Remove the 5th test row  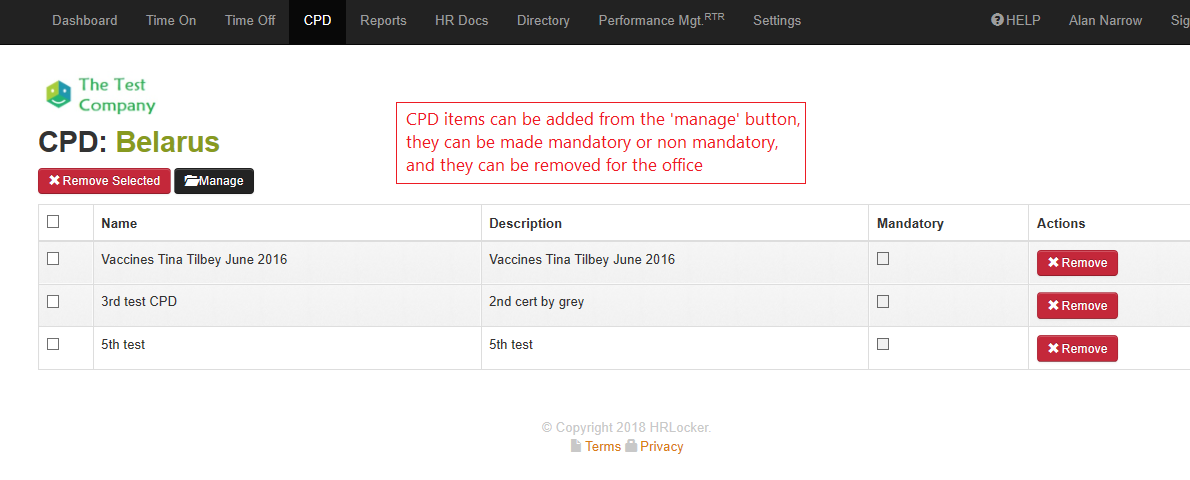[1077, 349]
